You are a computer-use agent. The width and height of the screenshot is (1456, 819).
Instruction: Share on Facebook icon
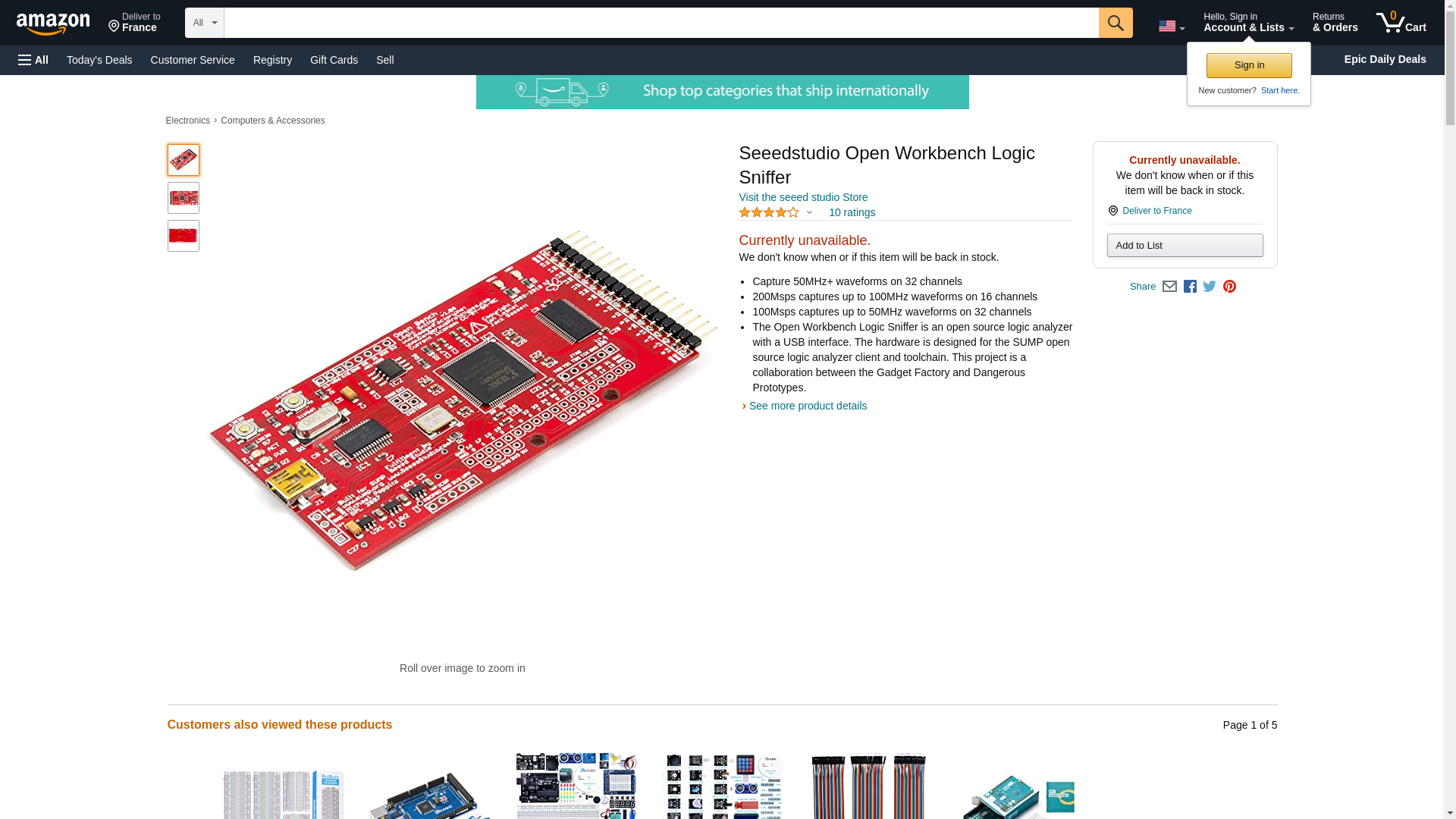point(1190,287)
